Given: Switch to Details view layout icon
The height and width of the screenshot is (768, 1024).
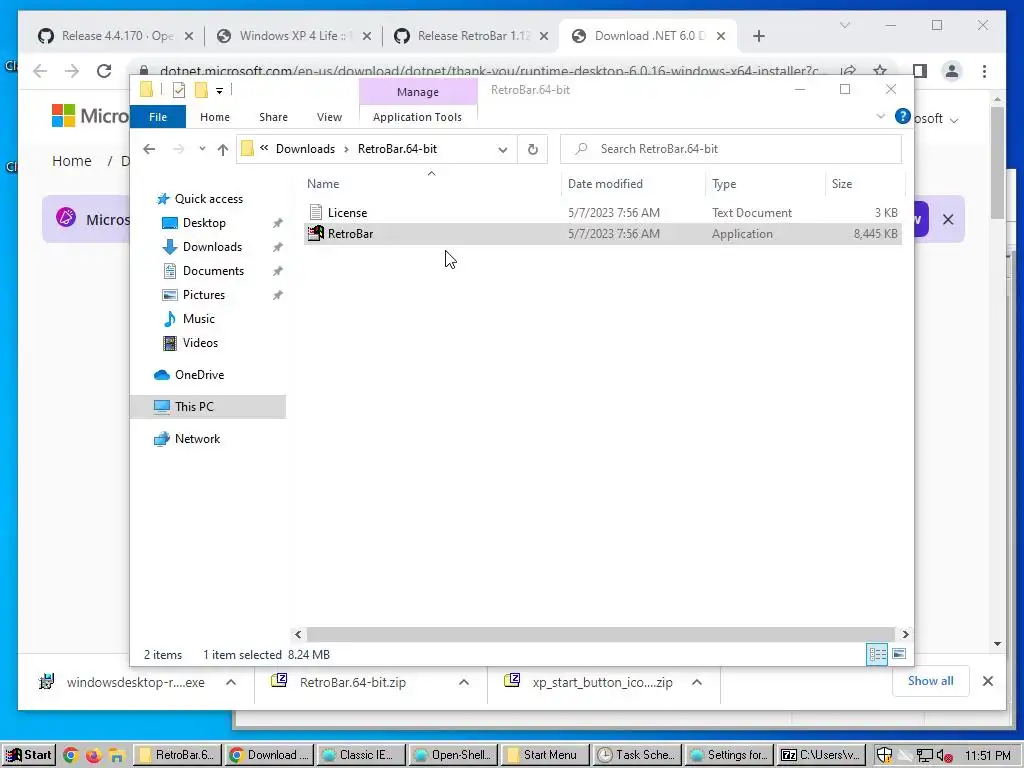Looking at the screenshot, I should click(x=877, y=654).
